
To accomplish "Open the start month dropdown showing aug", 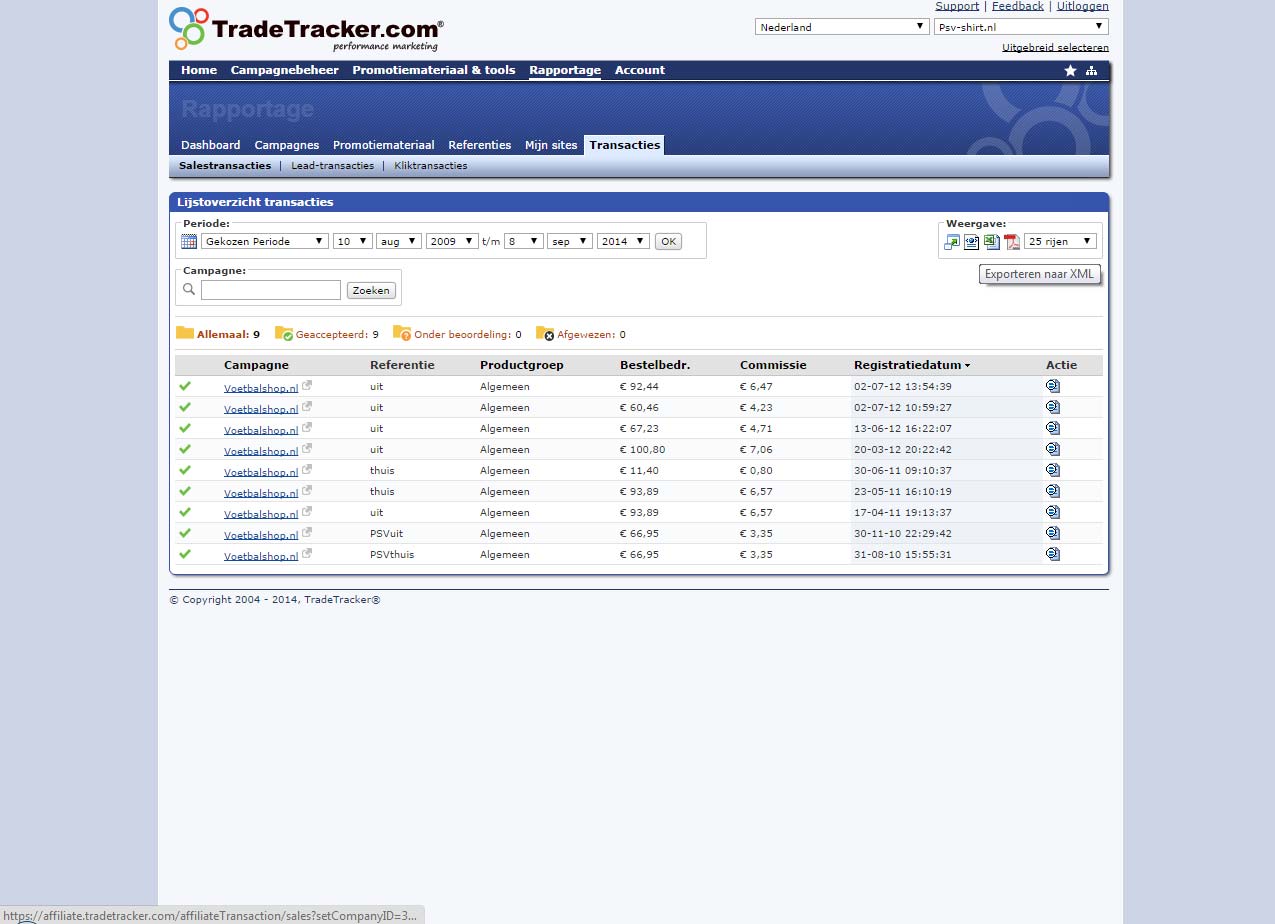I will coord(399,241).
